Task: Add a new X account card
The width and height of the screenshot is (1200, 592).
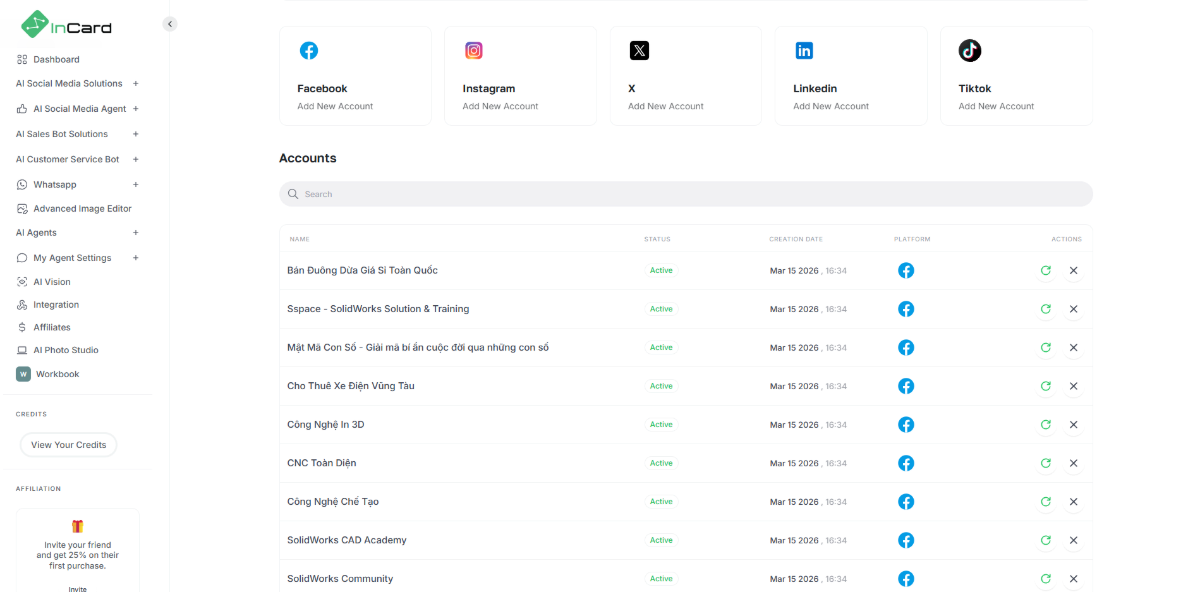Action: [x=686, y=76]
